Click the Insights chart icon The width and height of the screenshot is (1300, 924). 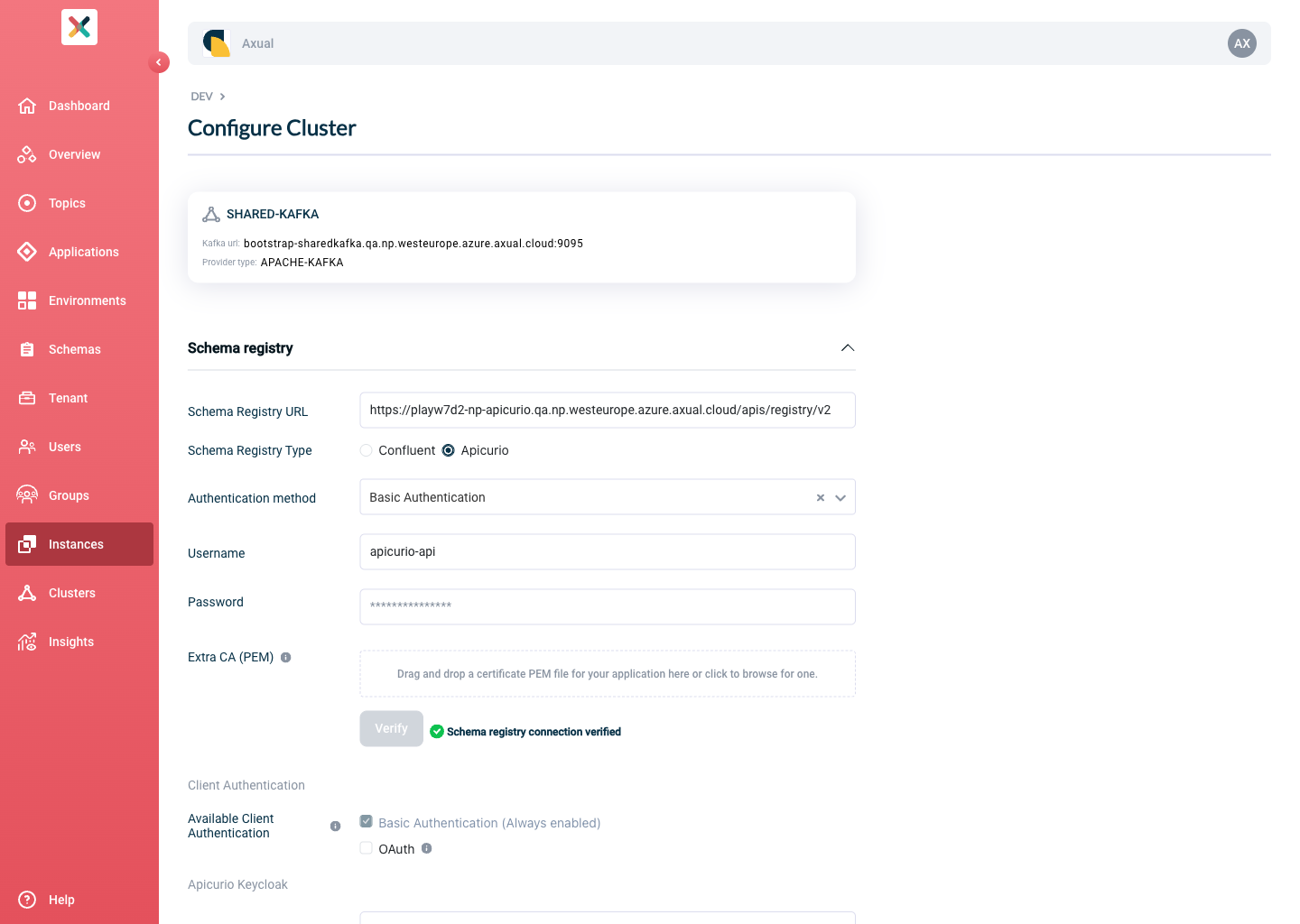(27, 642)
